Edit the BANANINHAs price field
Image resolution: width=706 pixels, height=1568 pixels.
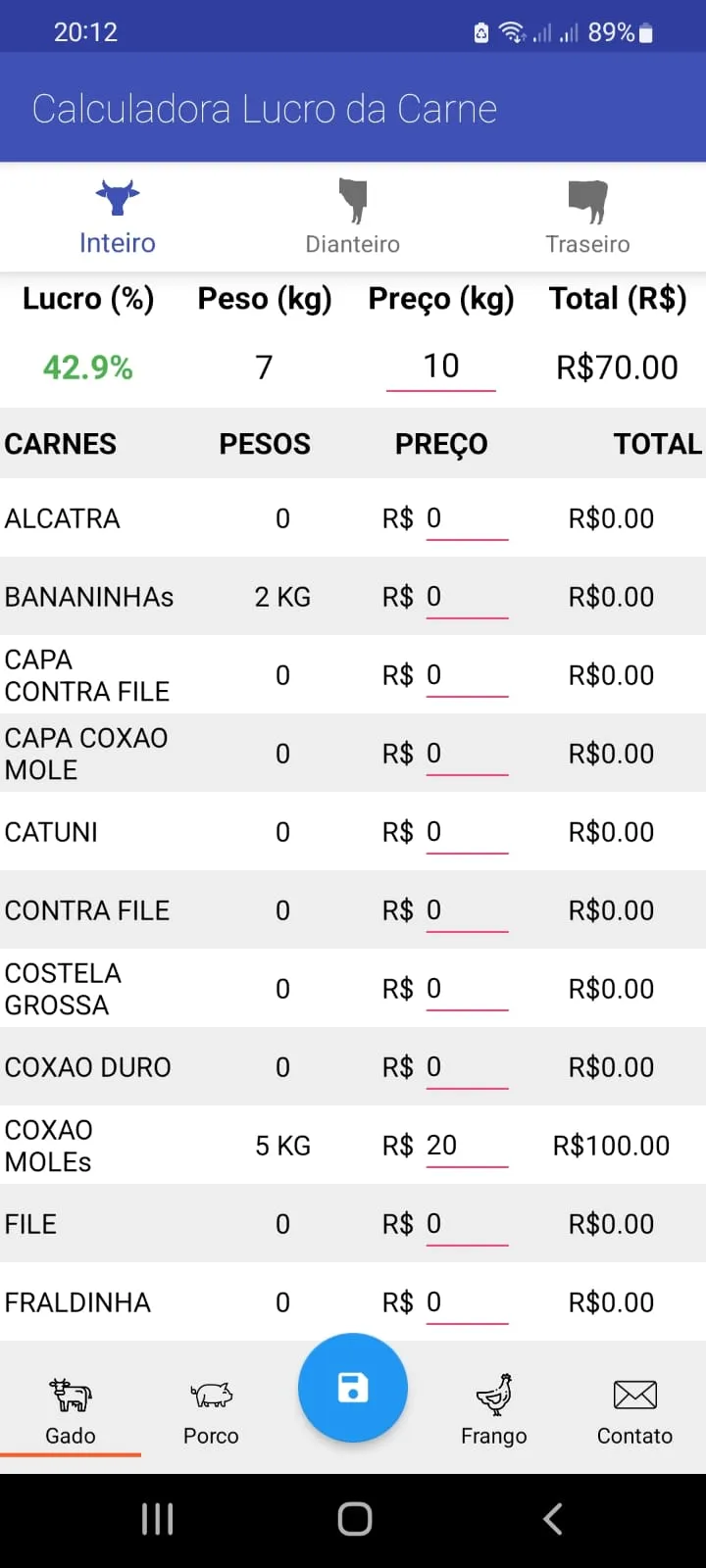467,597
